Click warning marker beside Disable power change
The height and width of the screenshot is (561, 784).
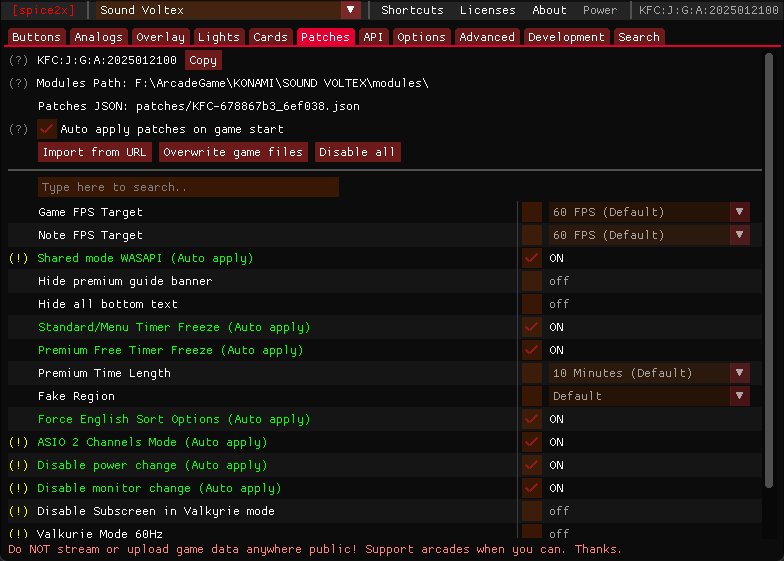click(x=18, y=465)
